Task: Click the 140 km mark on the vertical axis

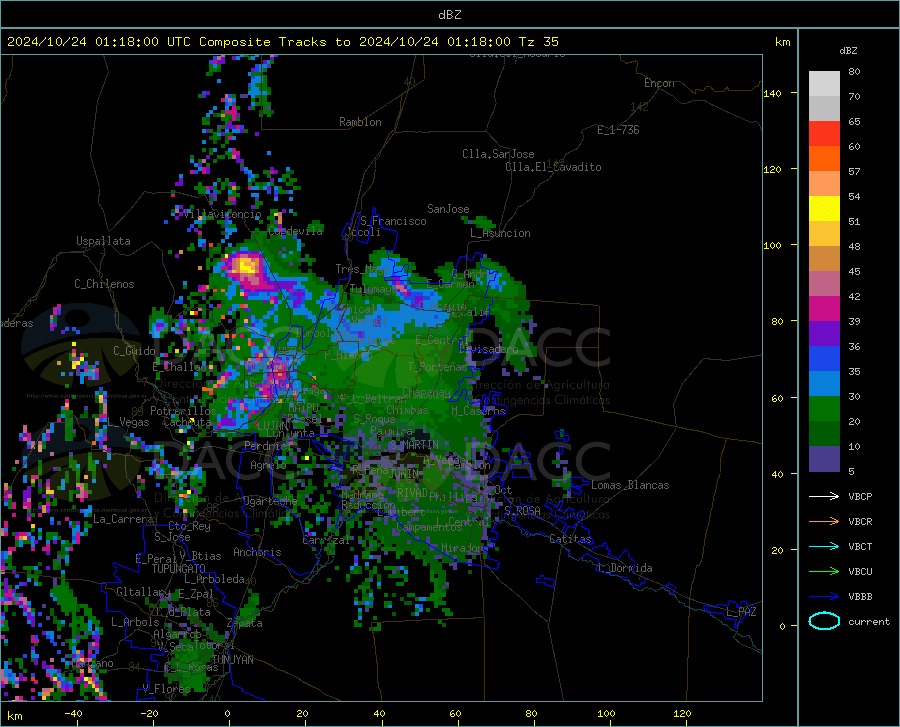Action: pos(773,94)
